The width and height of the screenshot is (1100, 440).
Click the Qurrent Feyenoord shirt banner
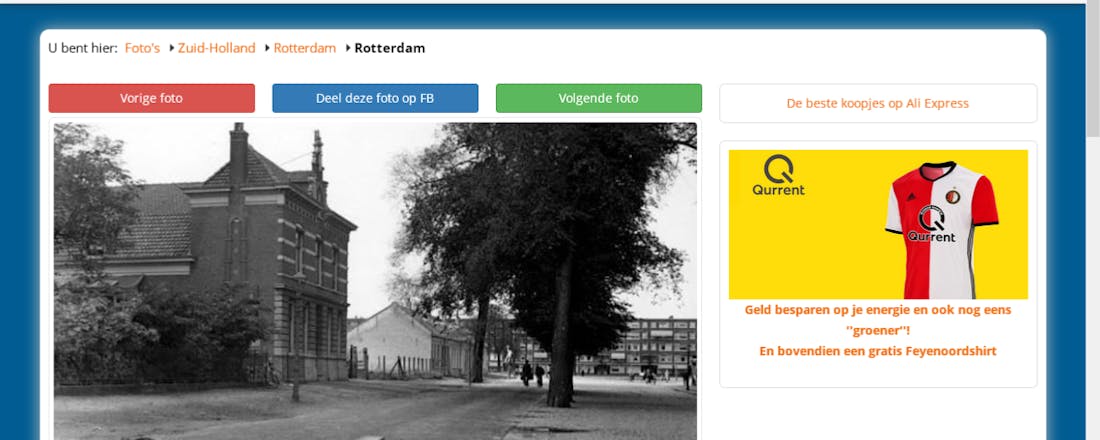tap(878, 225)
